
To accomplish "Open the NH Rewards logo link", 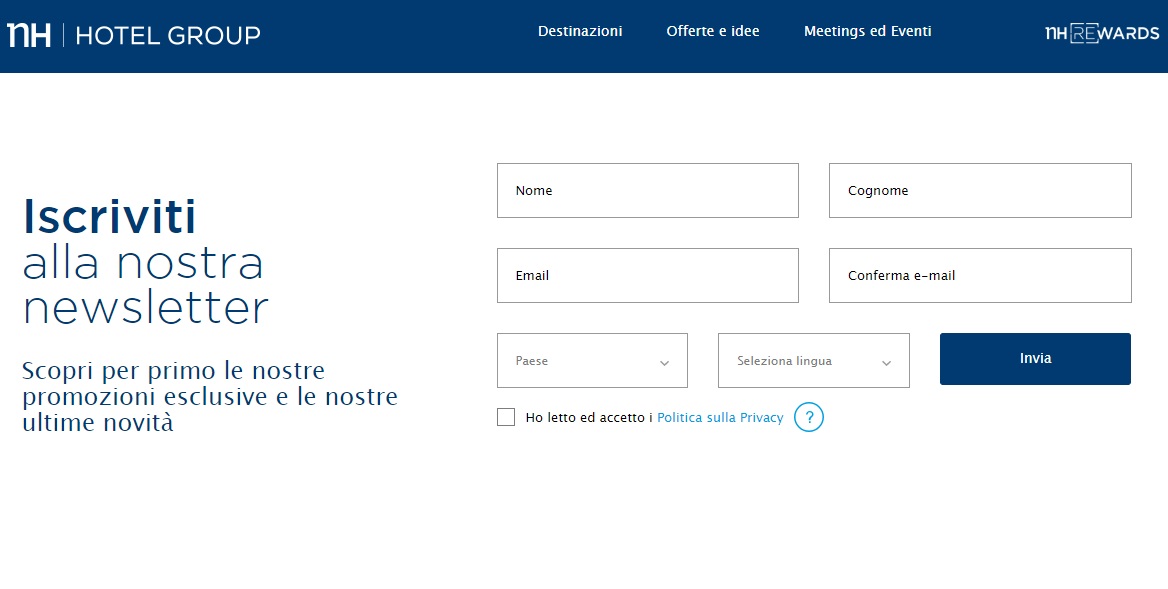I will tap(1102, 33).
